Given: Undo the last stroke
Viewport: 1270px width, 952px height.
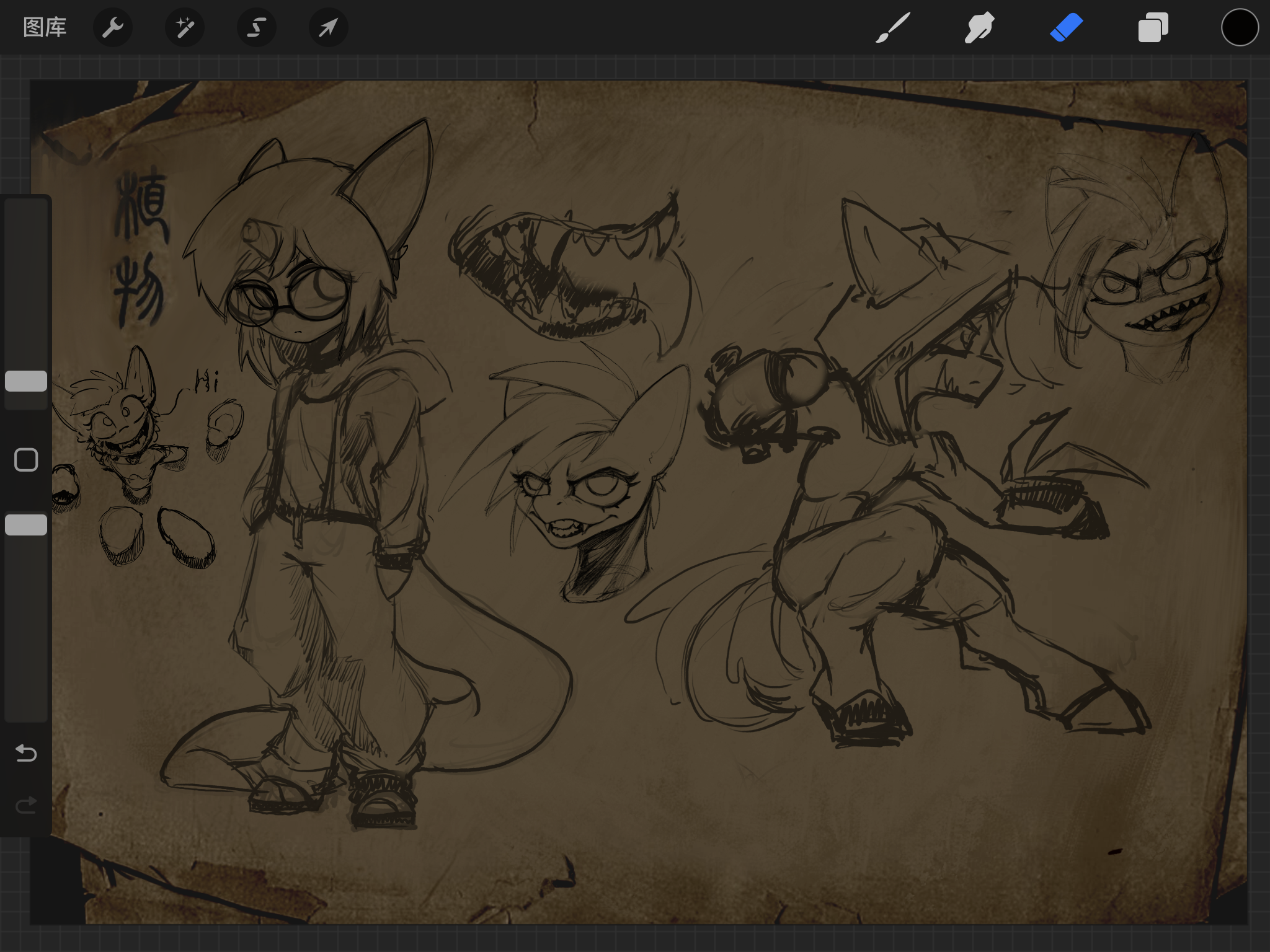Looking at the screenshot, I should point(26,753).
